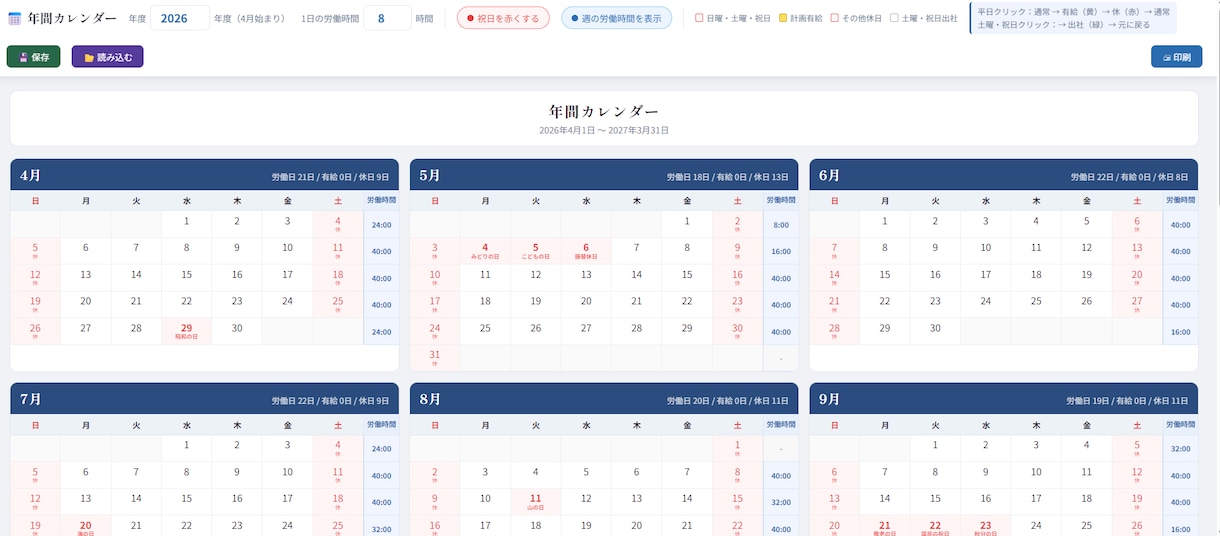Click the daily work hours field showing 8
The image size is (1220, 536).
click(x=387, y=18)
